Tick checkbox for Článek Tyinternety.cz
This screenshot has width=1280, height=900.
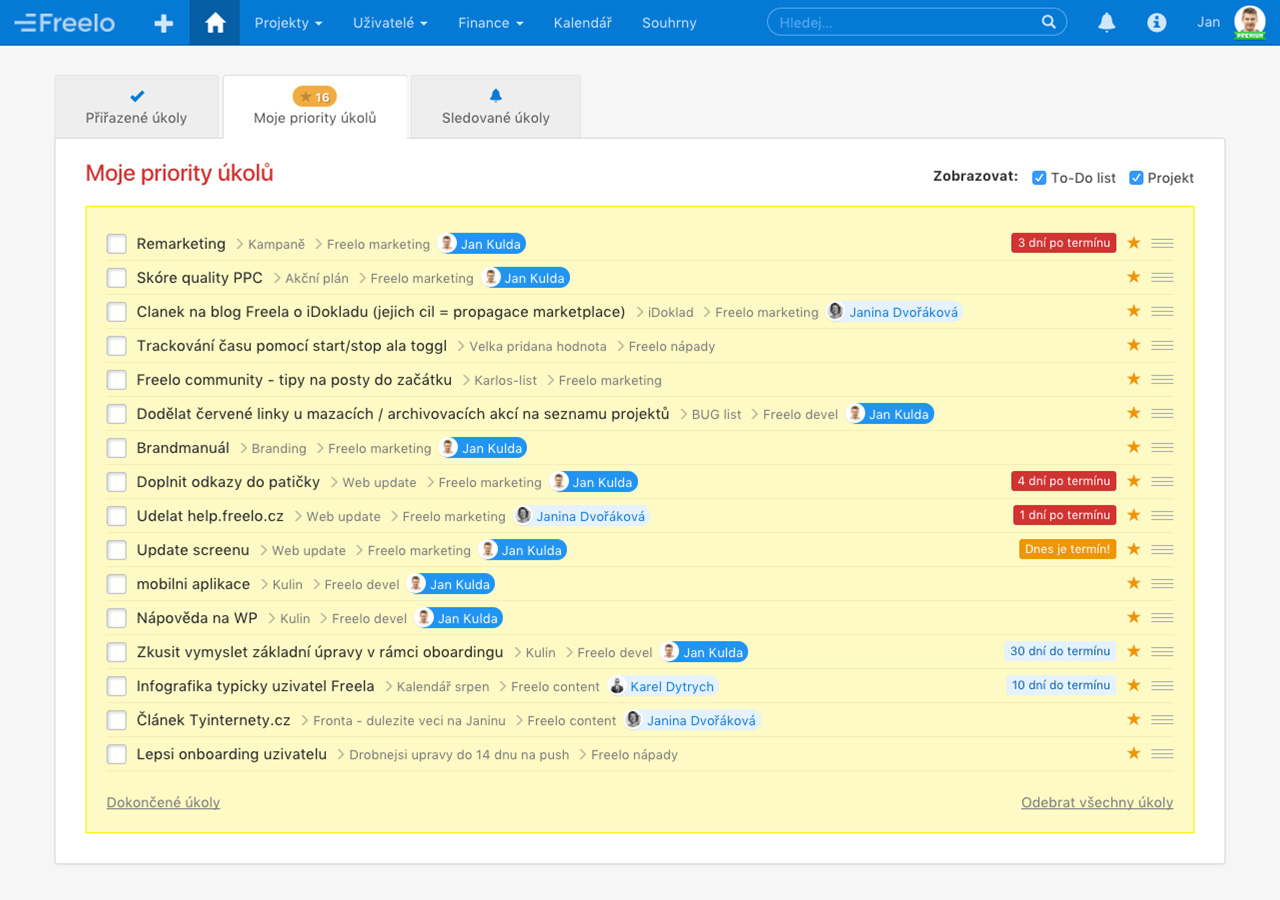click(x=117, y=720)
